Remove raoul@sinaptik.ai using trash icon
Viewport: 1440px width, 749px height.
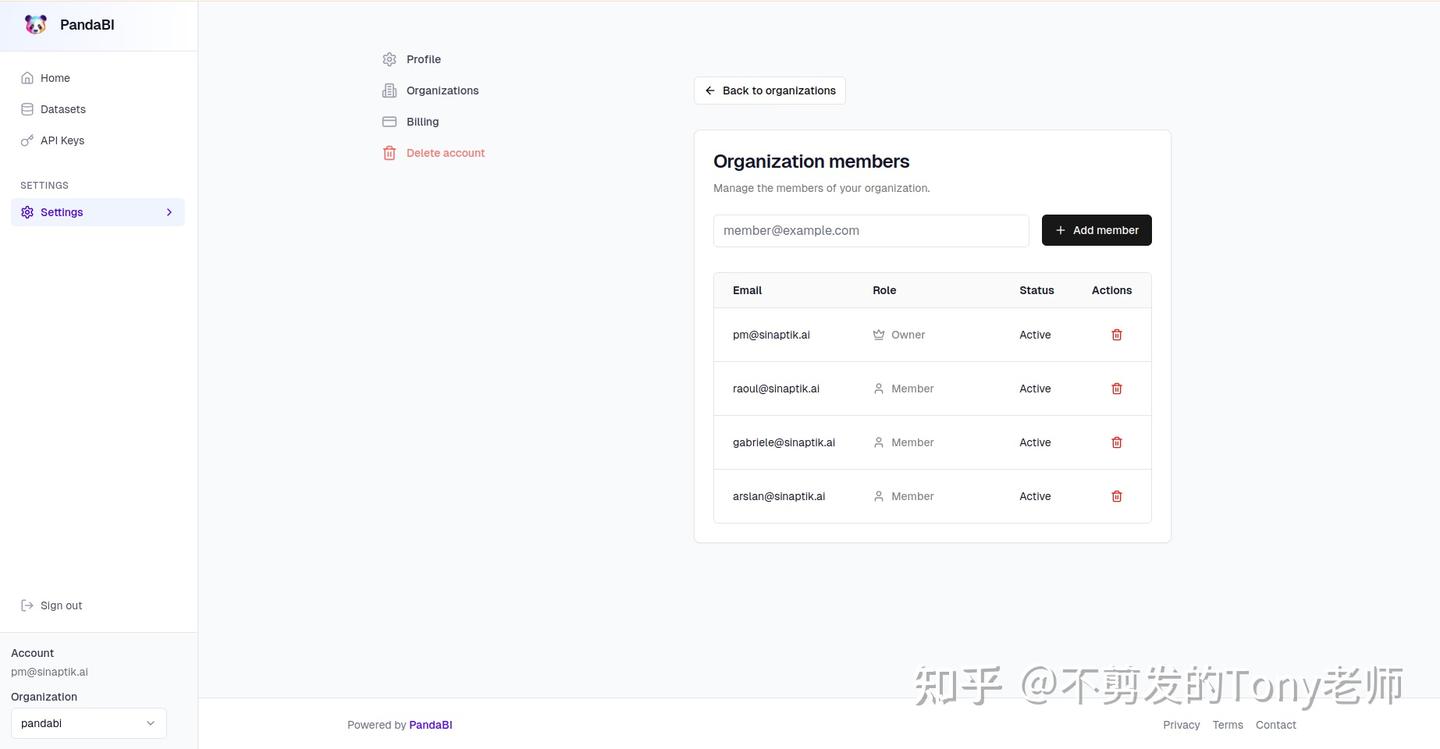pos(1117,389)
